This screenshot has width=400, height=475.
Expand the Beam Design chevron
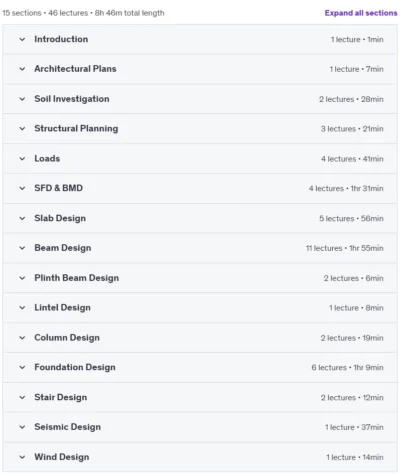pos(22,248)
